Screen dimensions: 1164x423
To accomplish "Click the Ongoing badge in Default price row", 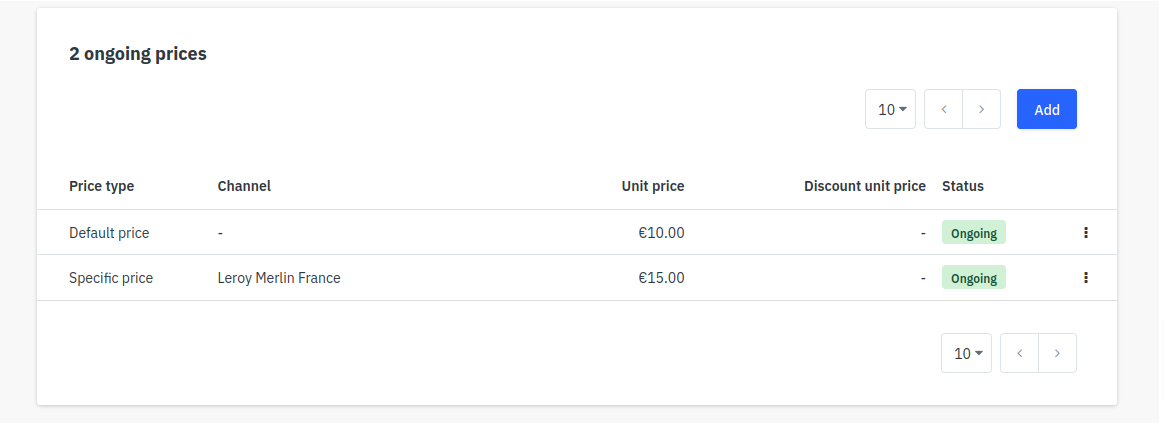I will point(973,232).
